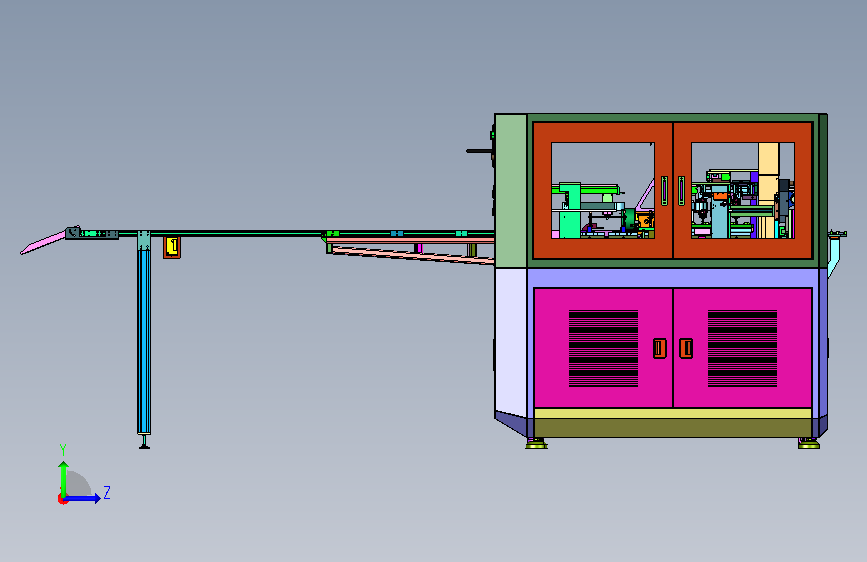Click the orange handle on left lower door
The width and height of the screenshot is (867, 562).
[x=660, y=348]
